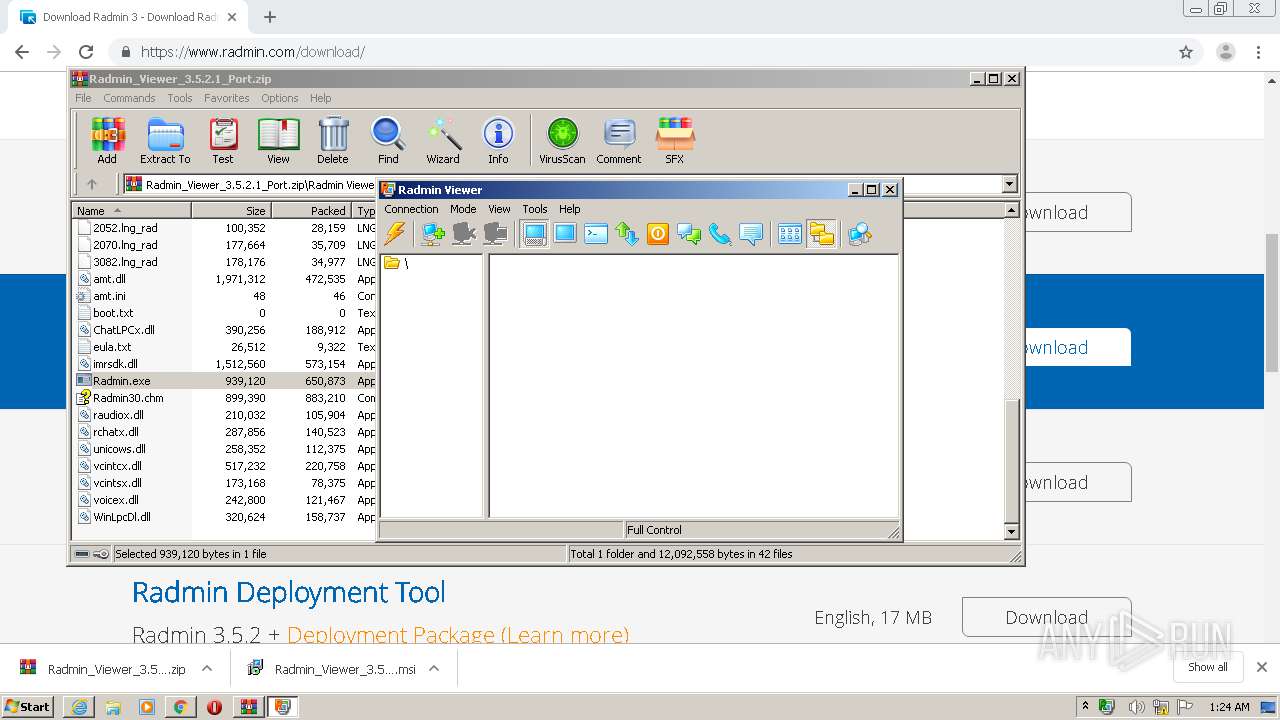Open the WinRAR File menu
This screenshot has width=1280, height=720.
pos(83,98)
